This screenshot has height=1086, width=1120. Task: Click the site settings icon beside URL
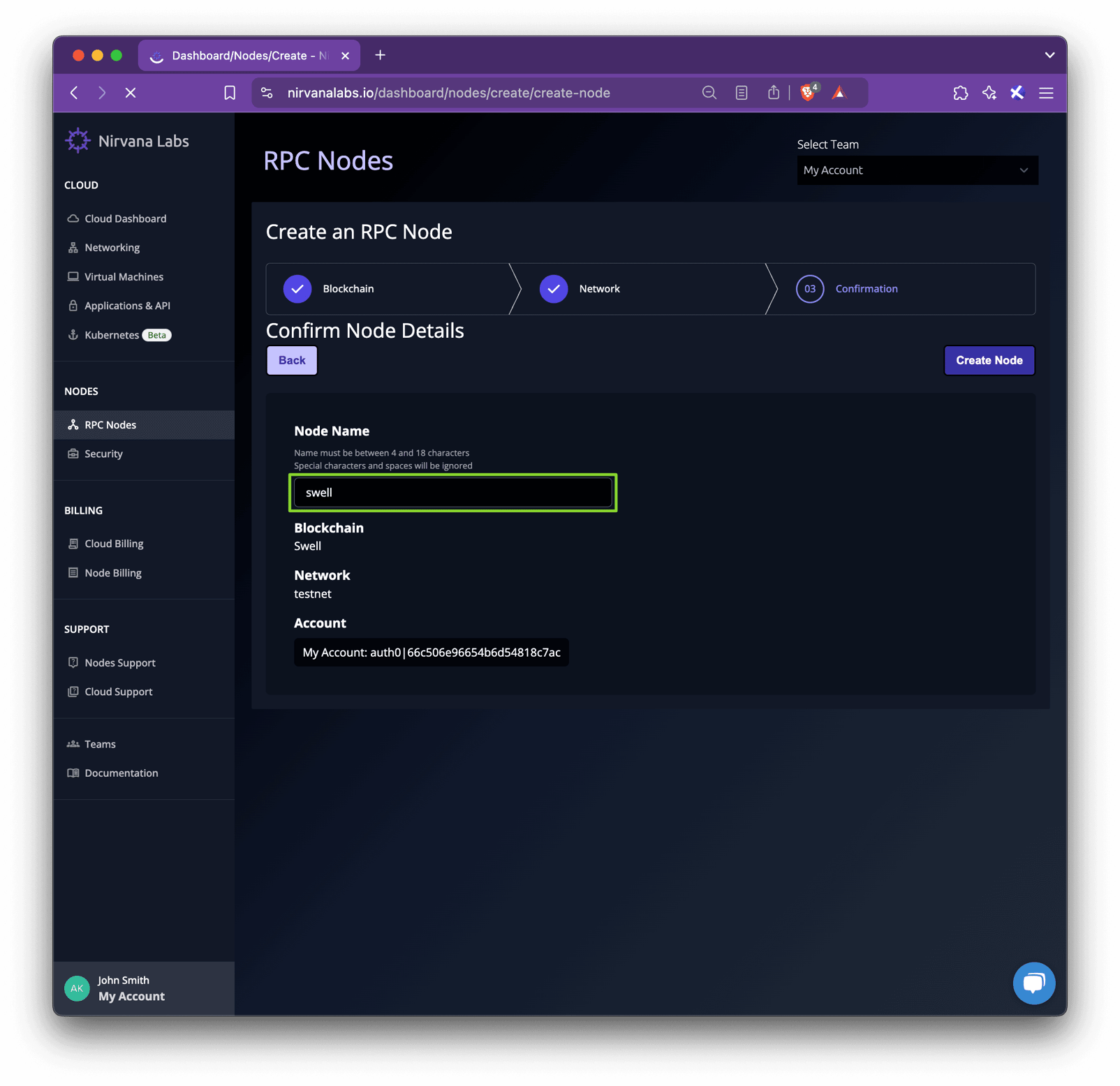(x=267, y=93)
